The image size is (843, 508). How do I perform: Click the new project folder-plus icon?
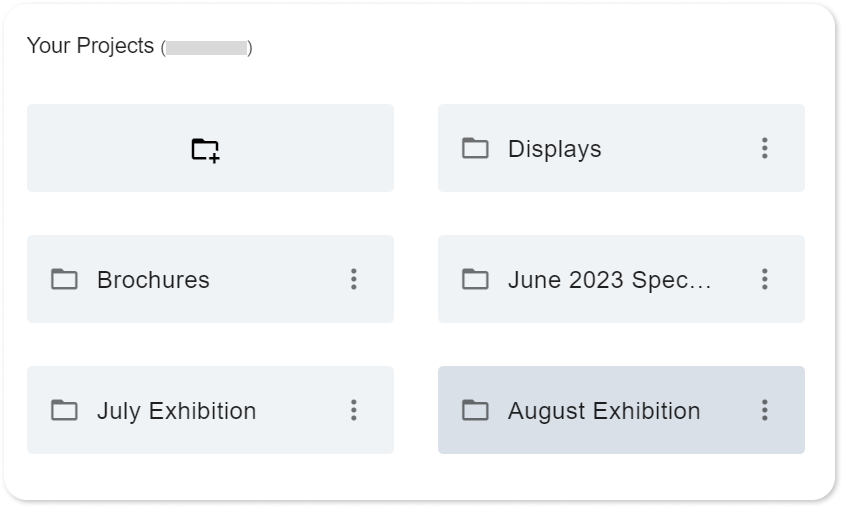(205, 149)
